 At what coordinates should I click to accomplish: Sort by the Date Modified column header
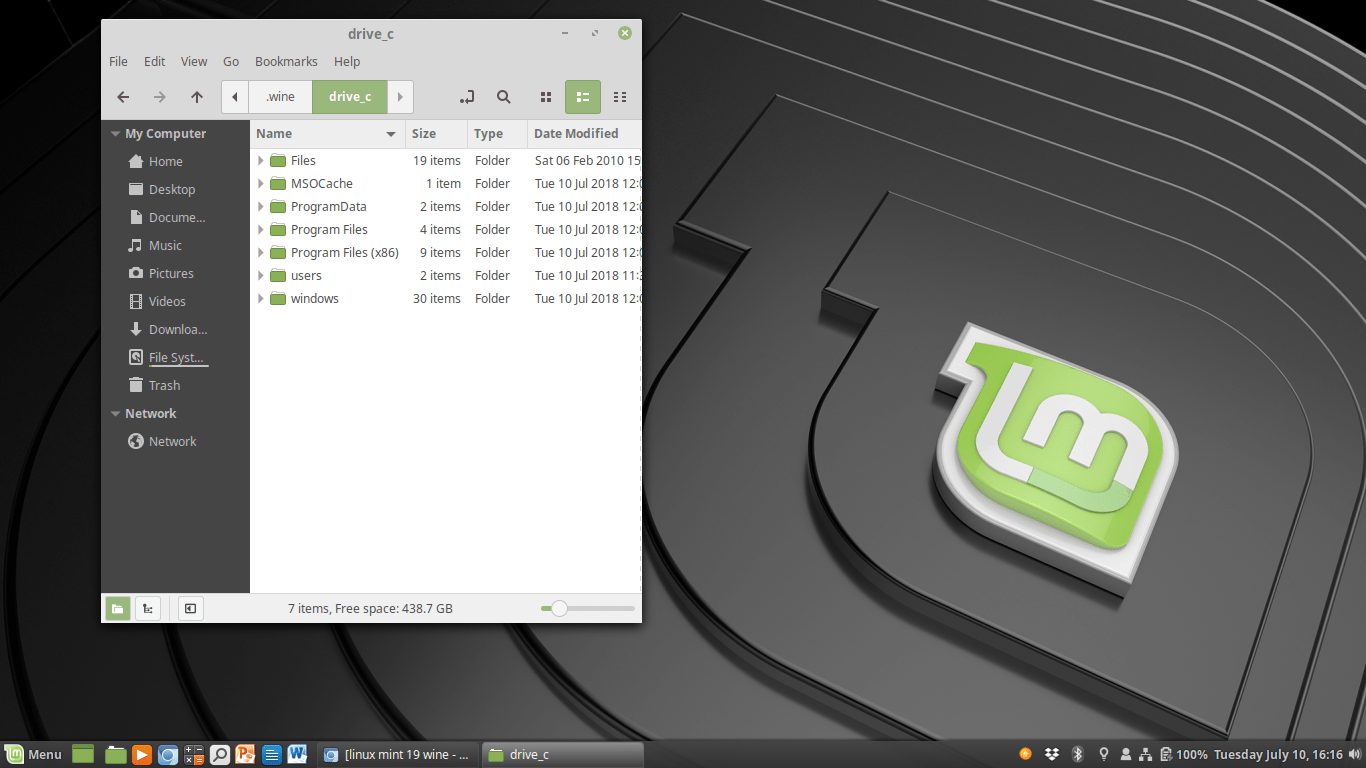584,133
